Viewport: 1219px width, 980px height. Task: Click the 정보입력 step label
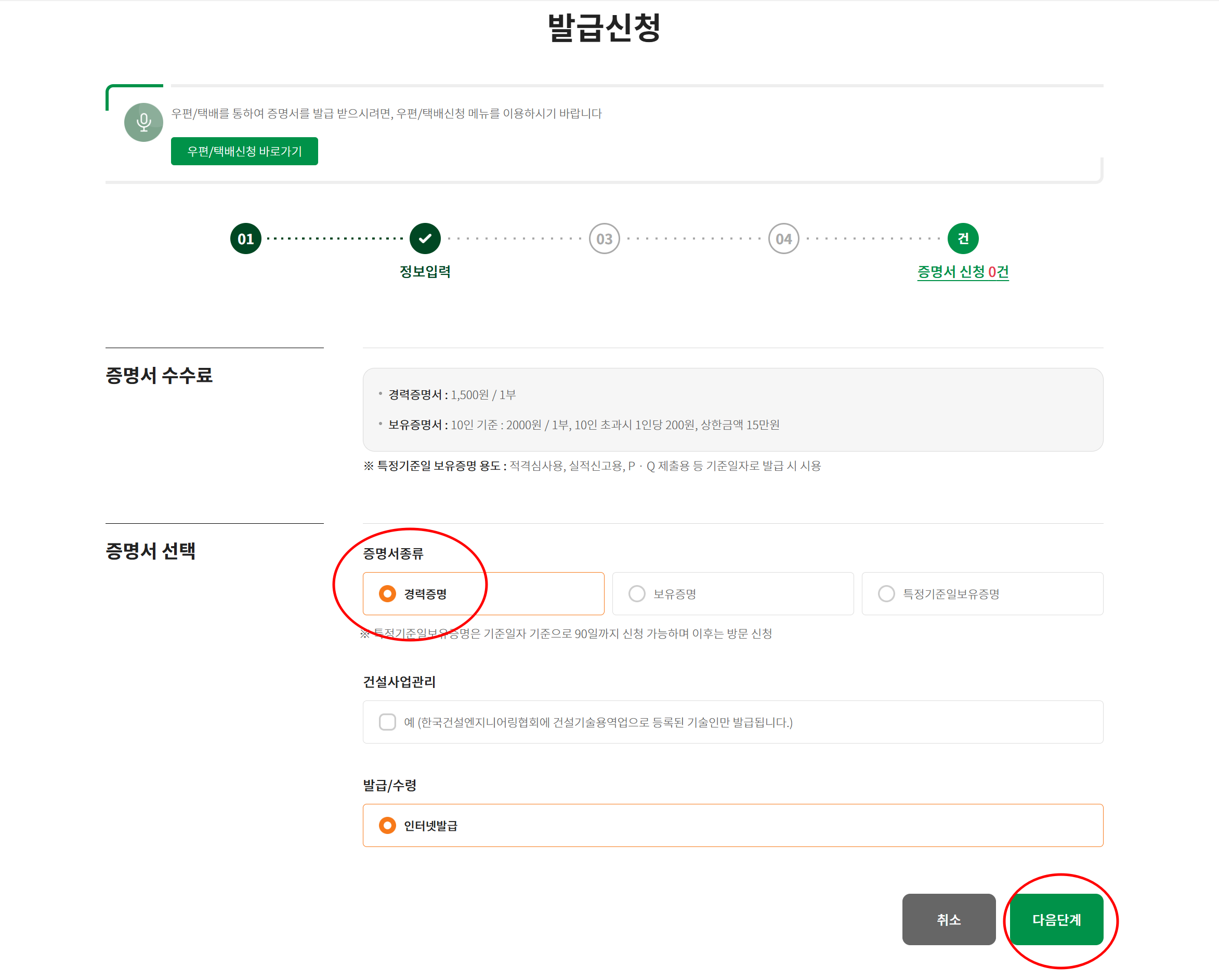click(x=425, y=272)
